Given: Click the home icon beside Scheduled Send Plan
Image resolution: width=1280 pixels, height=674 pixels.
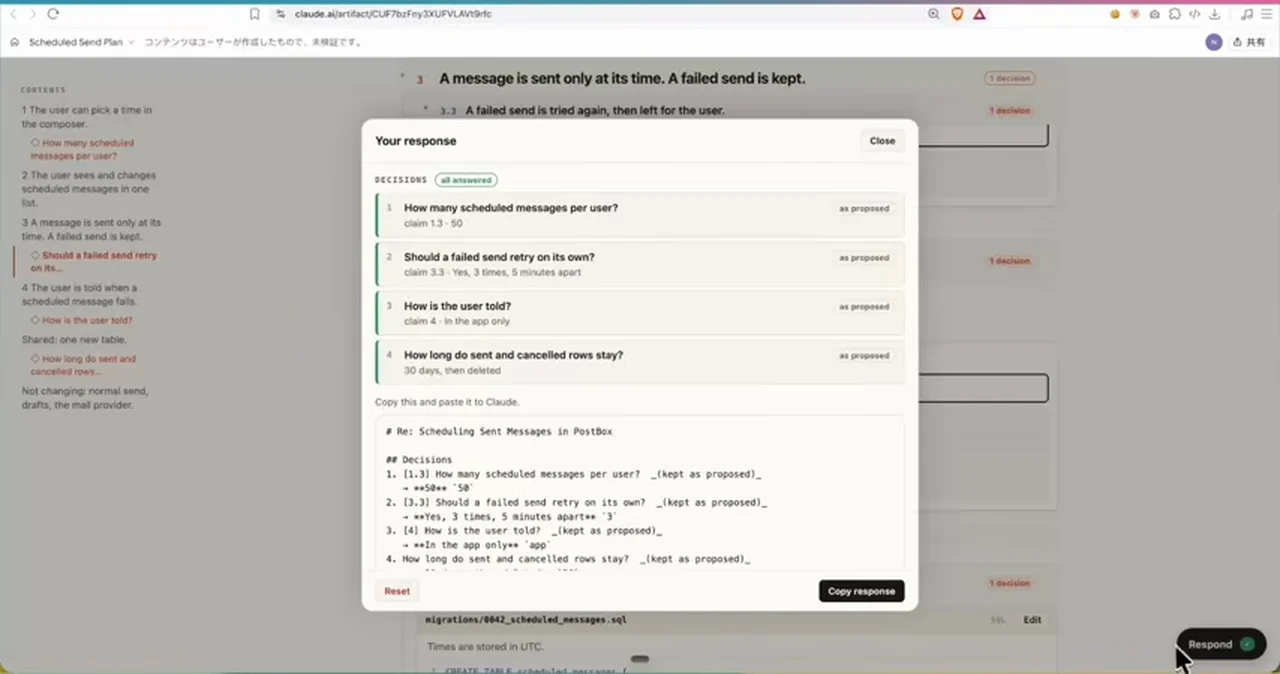Looking at the screenshot, I should coord(15,42).
